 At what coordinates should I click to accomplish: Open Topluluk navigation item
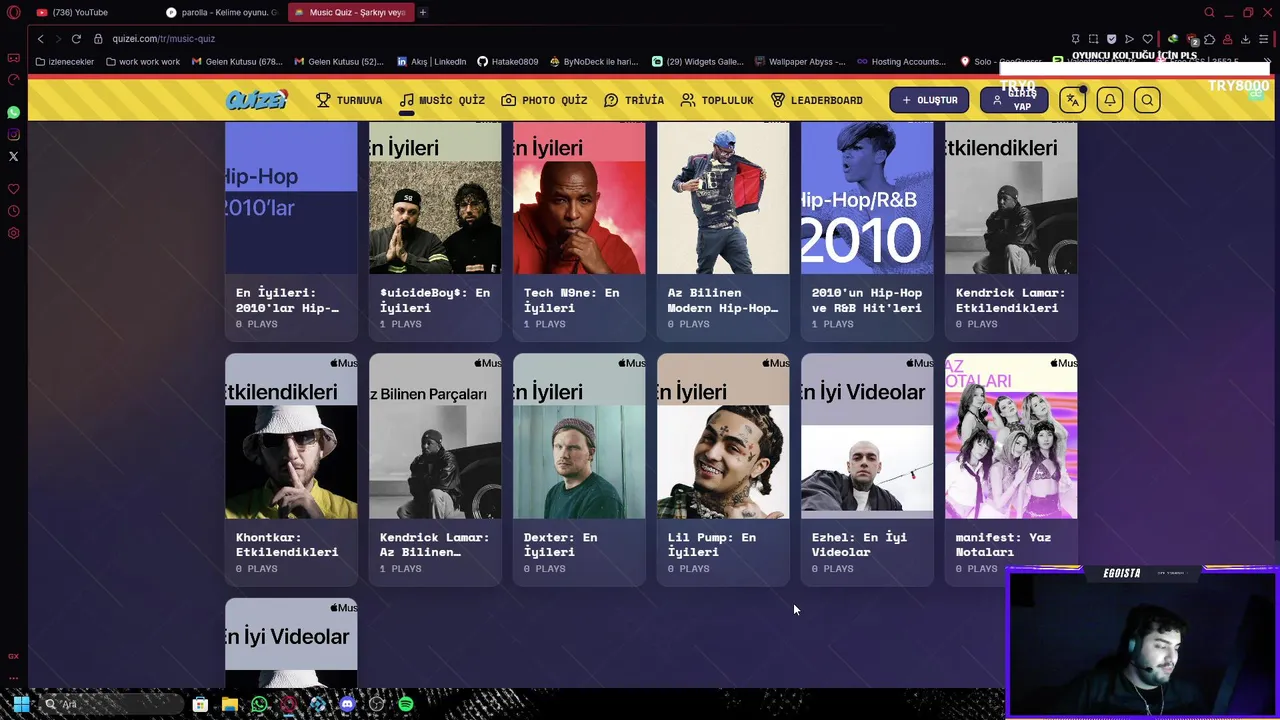pos(717,100)
